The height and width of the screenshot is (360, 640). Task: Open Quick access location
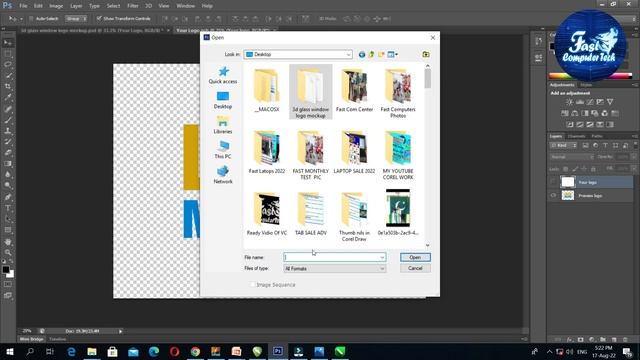coord(223,75)
